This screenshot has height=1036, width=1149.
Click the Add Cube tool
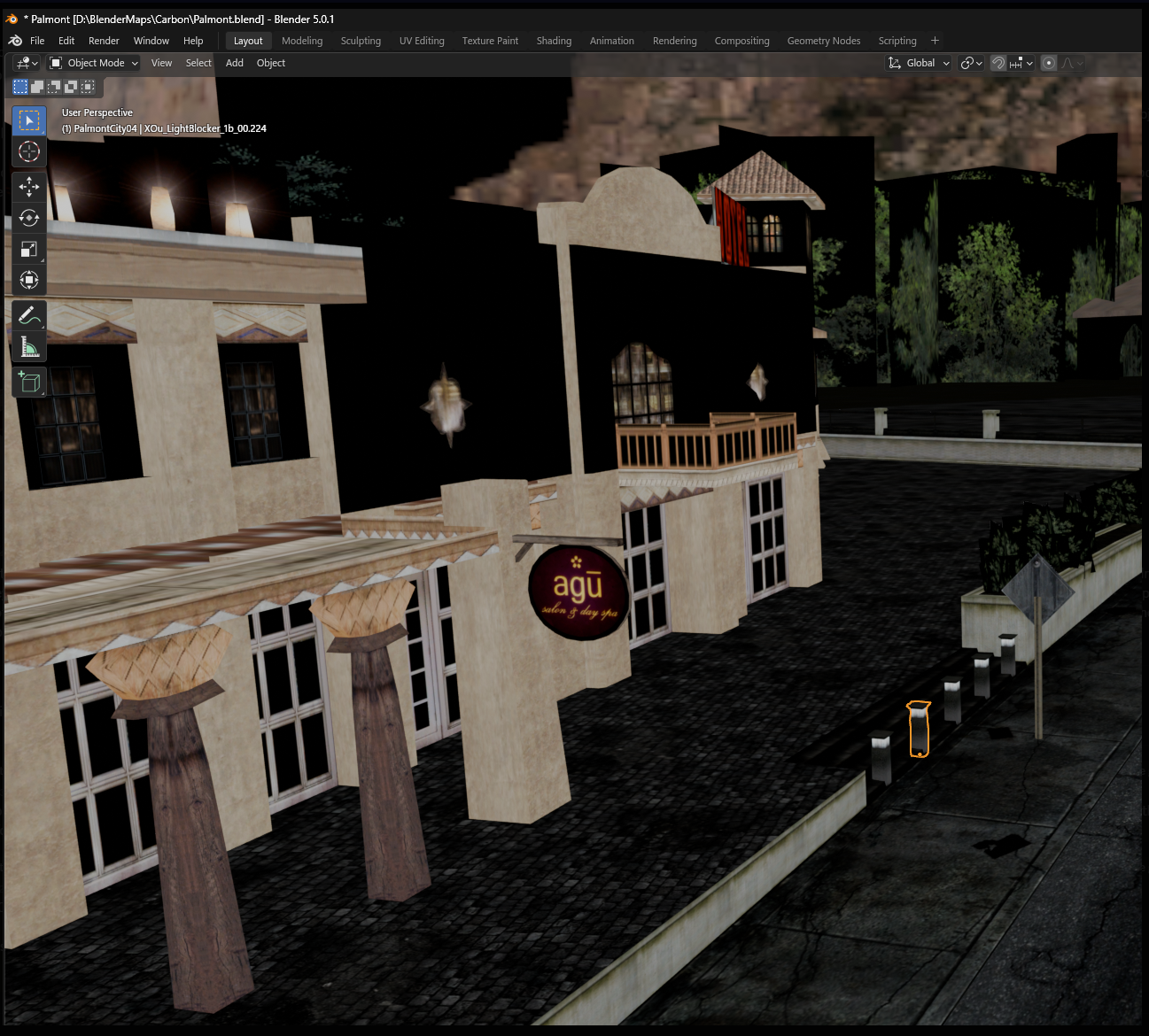(x=29, y=382)
